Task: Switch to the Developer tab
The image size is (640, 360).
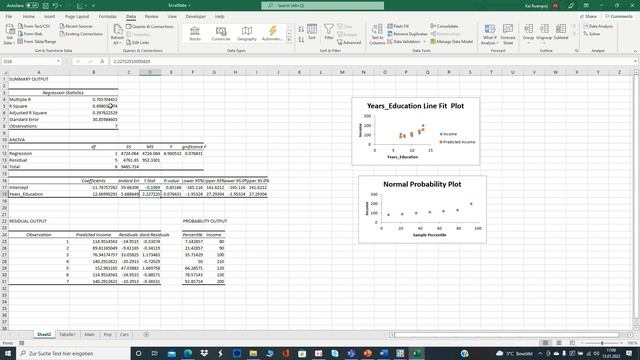Action: [196, 16]
